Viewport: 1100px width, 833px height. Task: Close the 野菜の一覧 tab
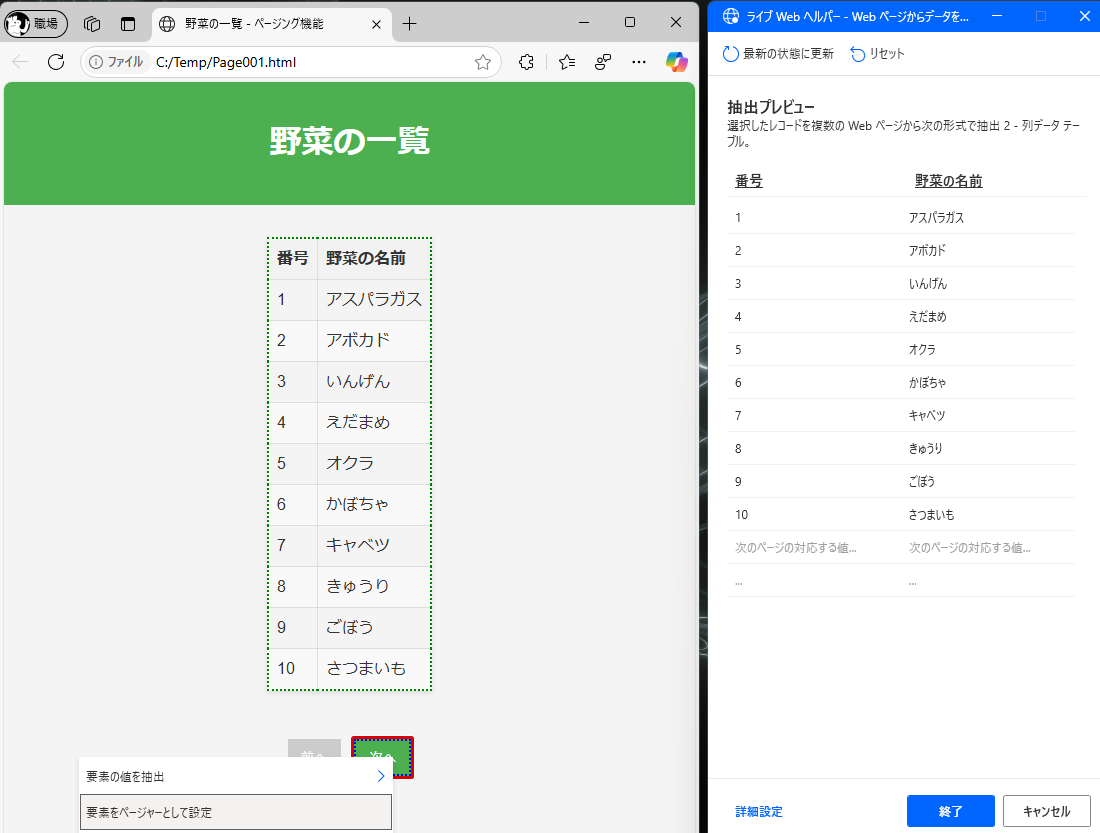pyautogui.click(x=376, y=25)
